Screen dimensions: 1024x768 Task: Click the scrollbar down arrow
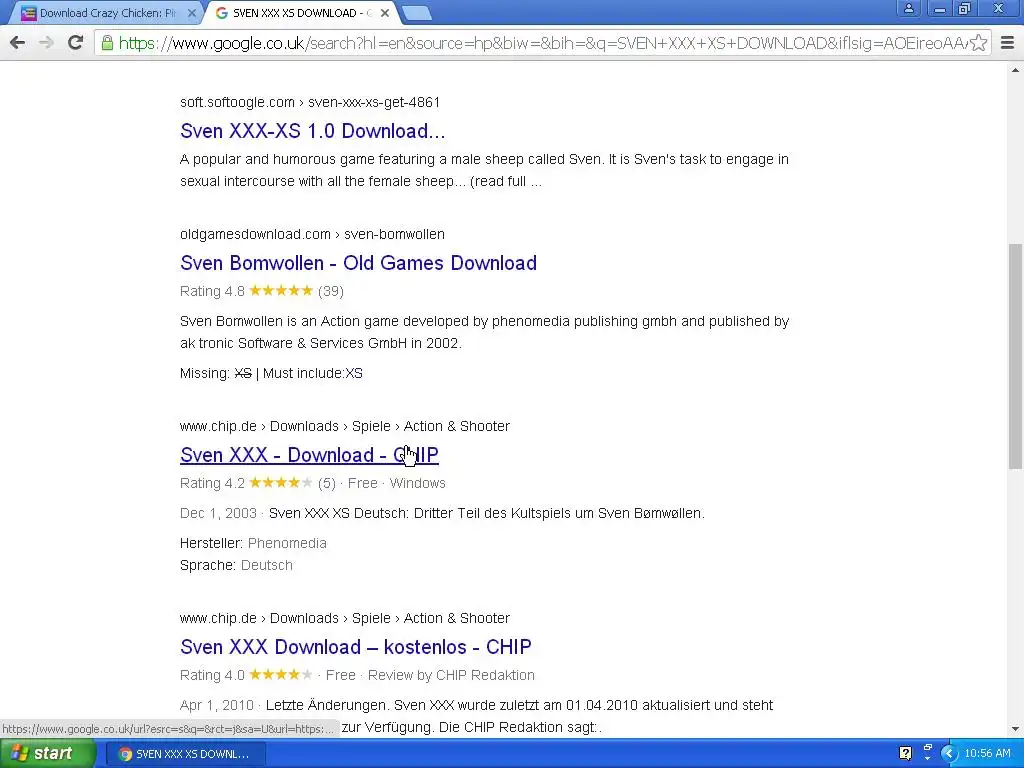1015,729
